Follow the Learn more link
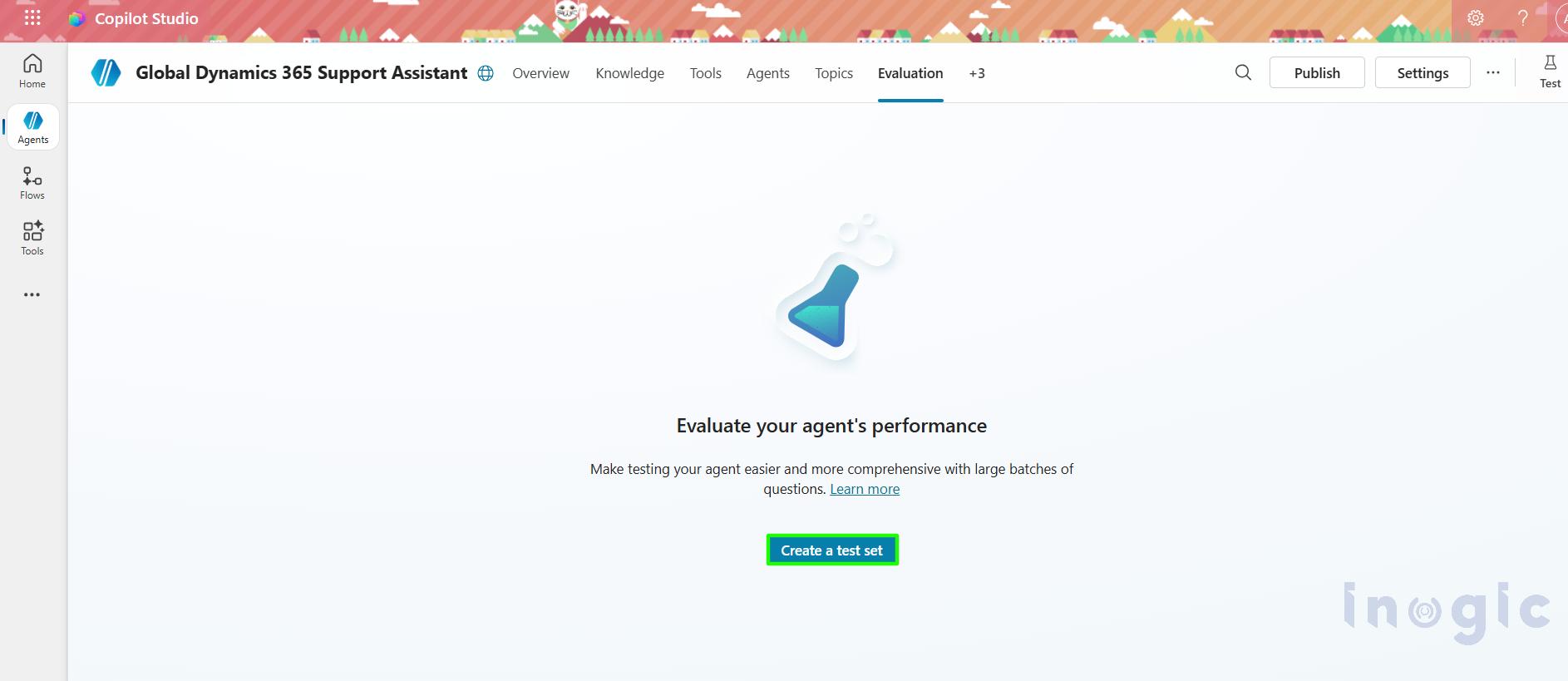 click(x=865, y=489)
